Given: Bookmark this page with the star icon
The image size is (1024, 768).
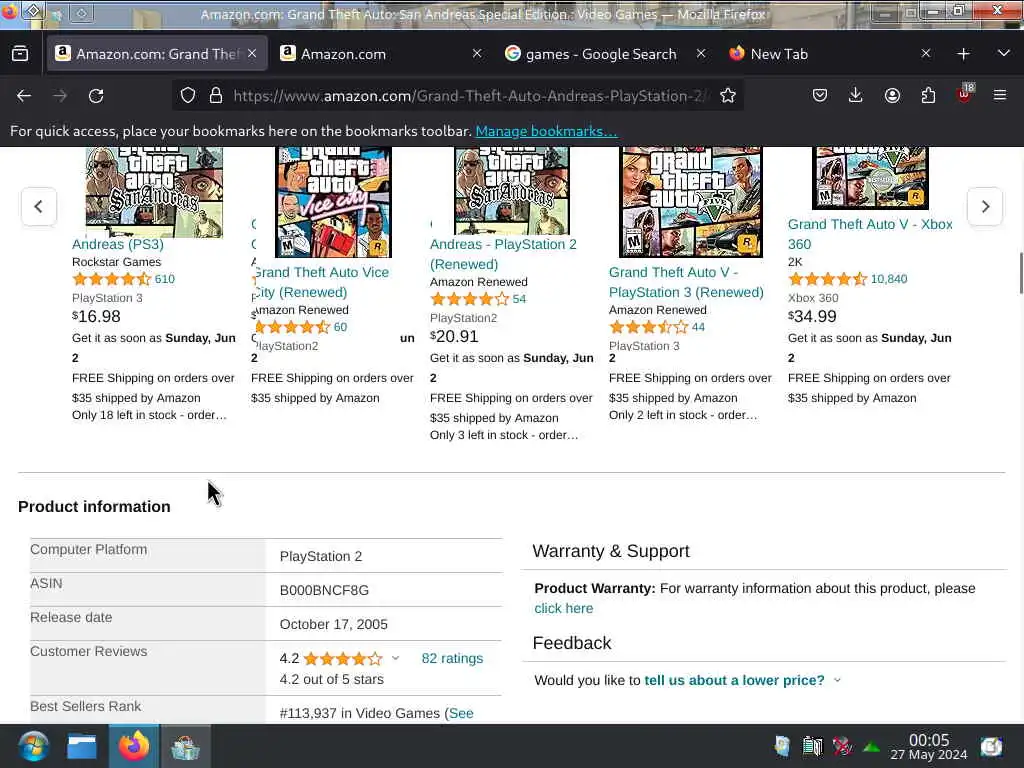Looking at the screenshot, I should pyautogui.click(x=728, y=96).
